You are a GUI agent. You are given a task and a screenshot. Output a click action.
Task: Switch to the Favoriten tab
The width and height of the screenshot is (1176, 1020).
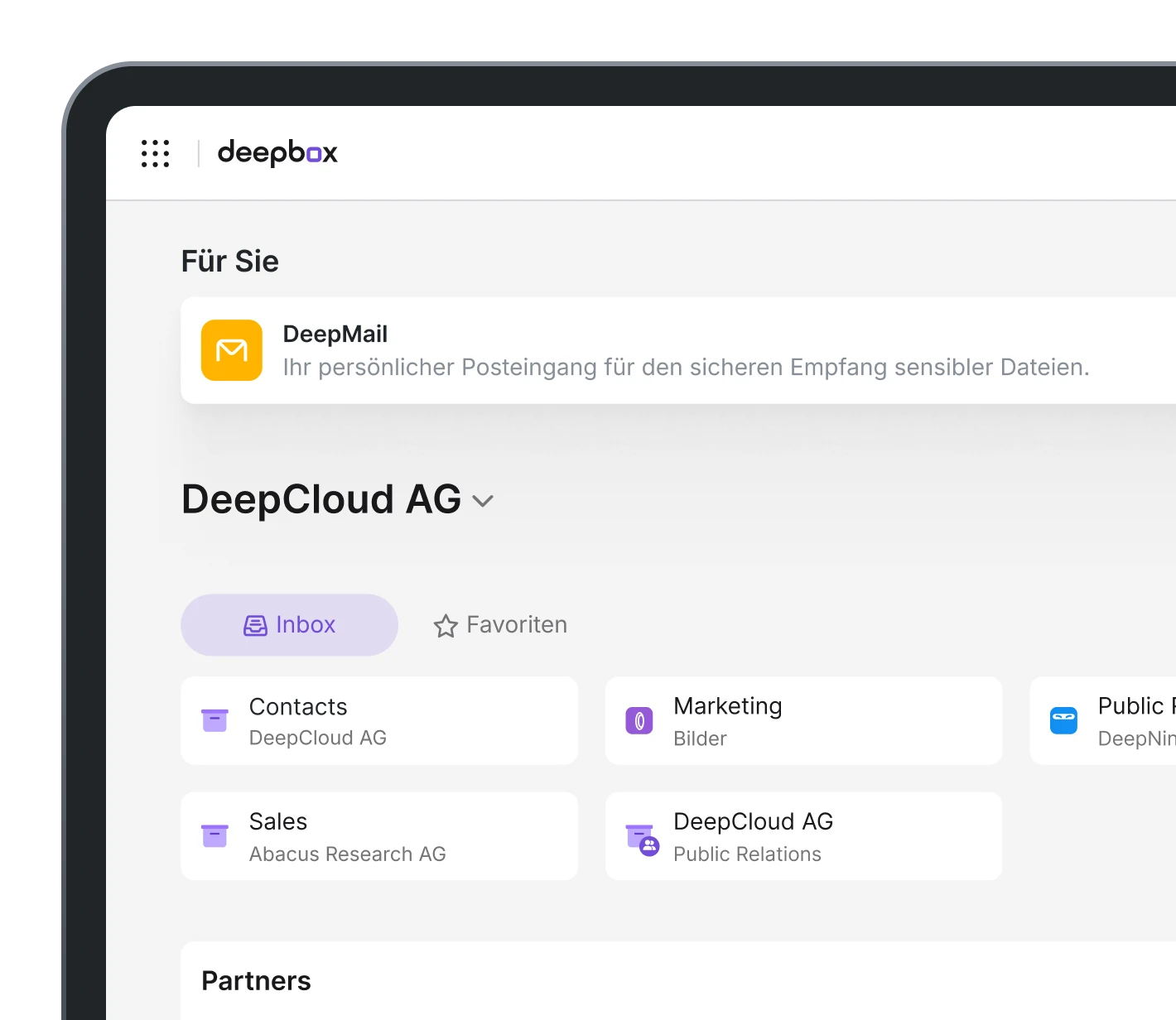(500, 625)
